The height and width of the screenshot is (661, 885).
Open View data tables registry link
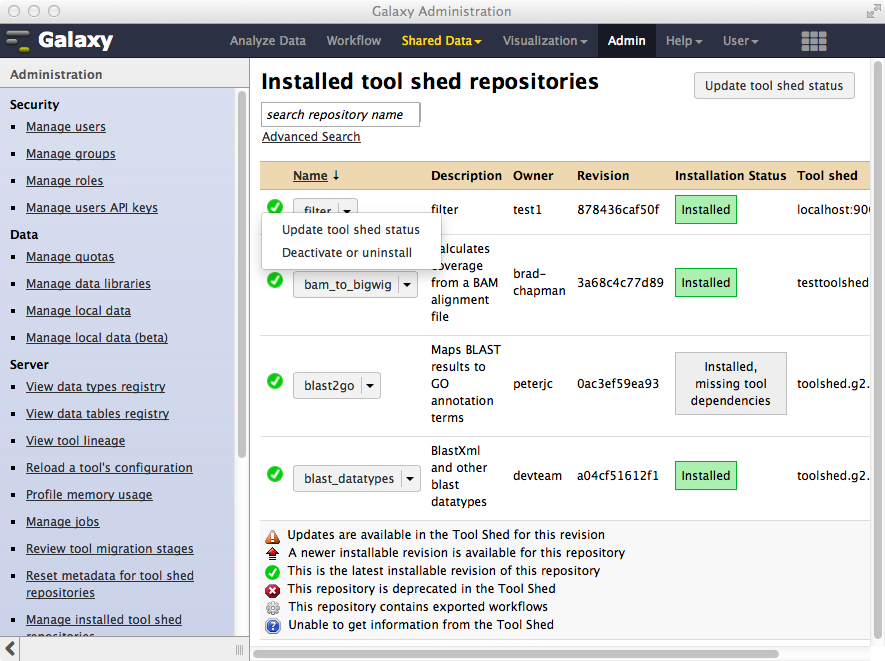98,414
